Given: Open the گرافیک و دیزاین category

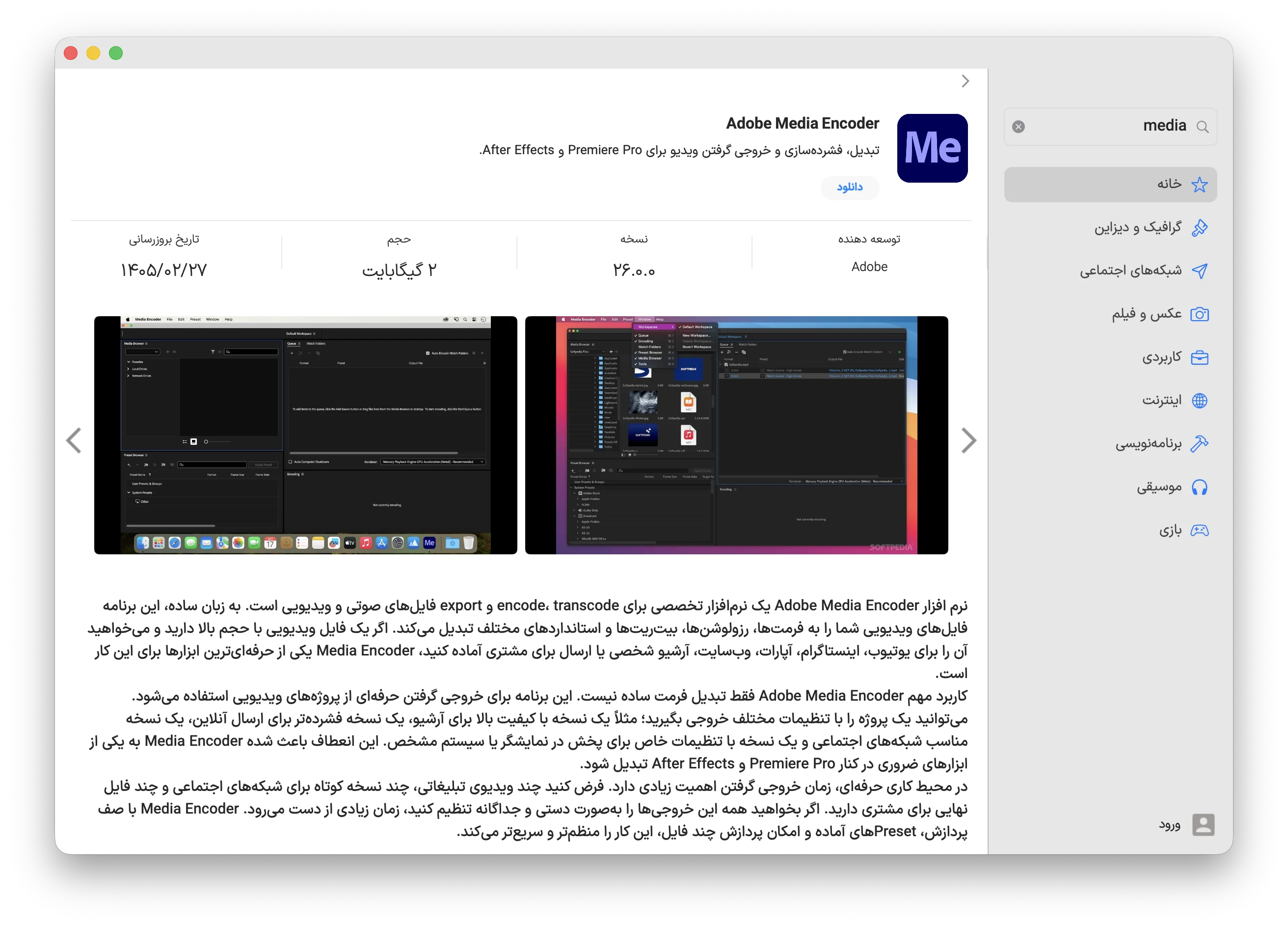Looking at the screenshot, I should 1110,228.
